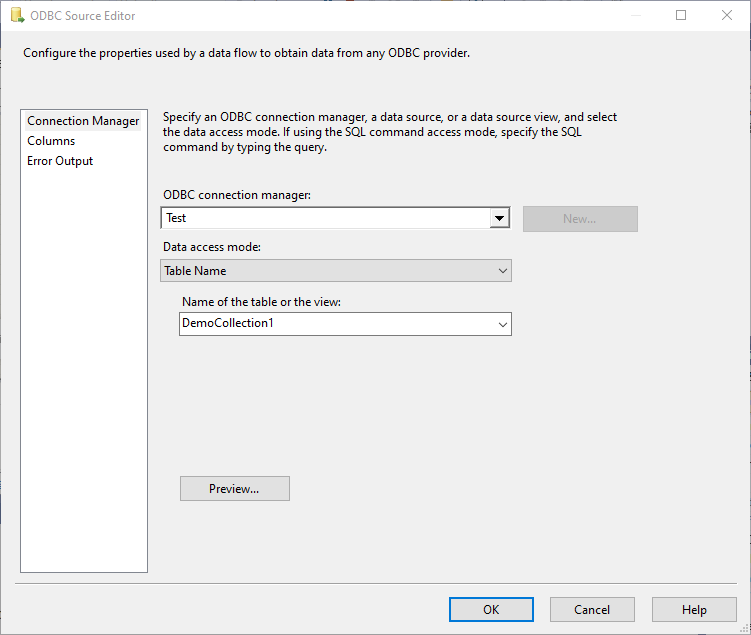Close the ODBC Source Editor dialog
Screen dimensions: 751x635
click(x=727, y=16)
